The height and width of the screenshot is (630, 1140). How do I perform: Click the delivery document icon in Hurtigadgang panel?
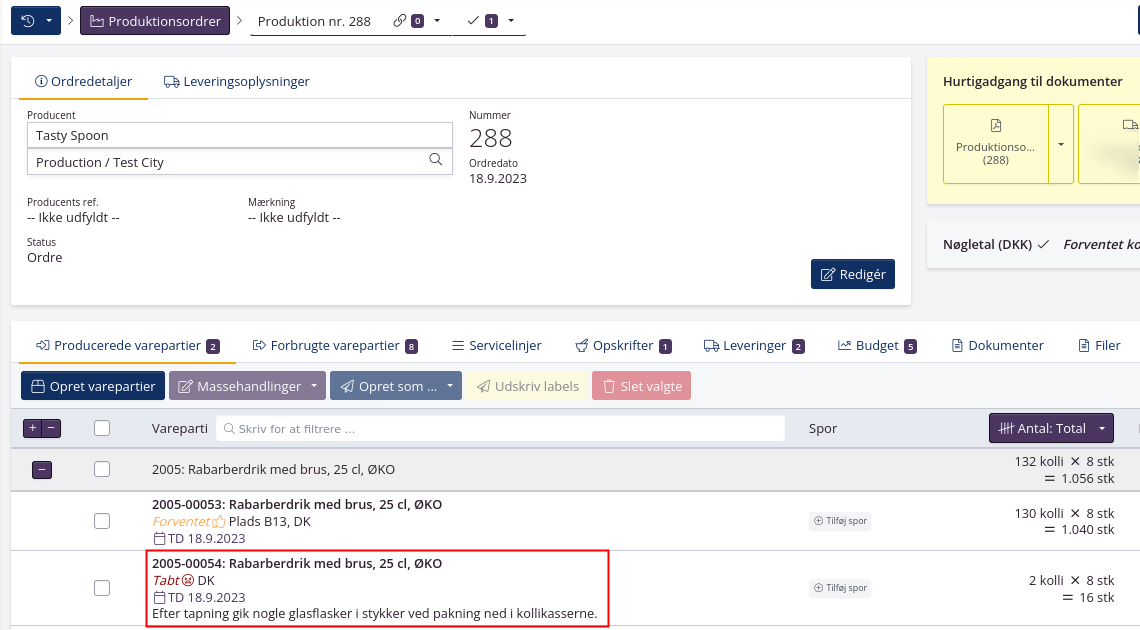coord(1130,125)
